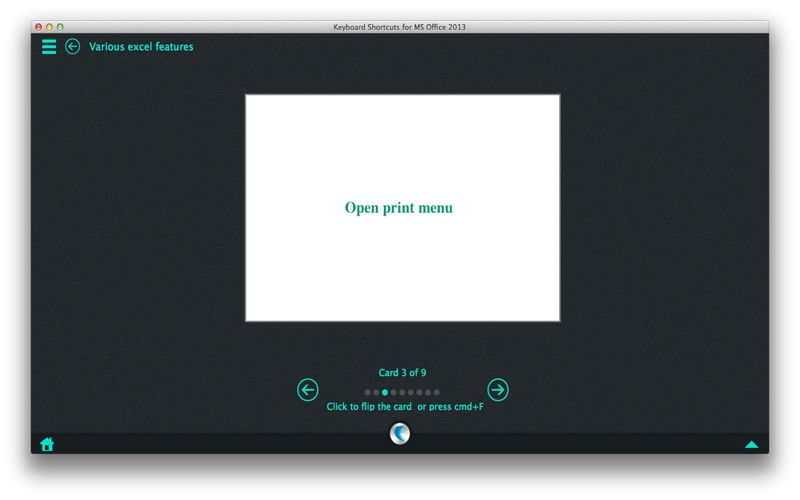Go back using the circled arrow beside the title
The image size is (800, 500).
pyautogui.click(x=72, y=46)
